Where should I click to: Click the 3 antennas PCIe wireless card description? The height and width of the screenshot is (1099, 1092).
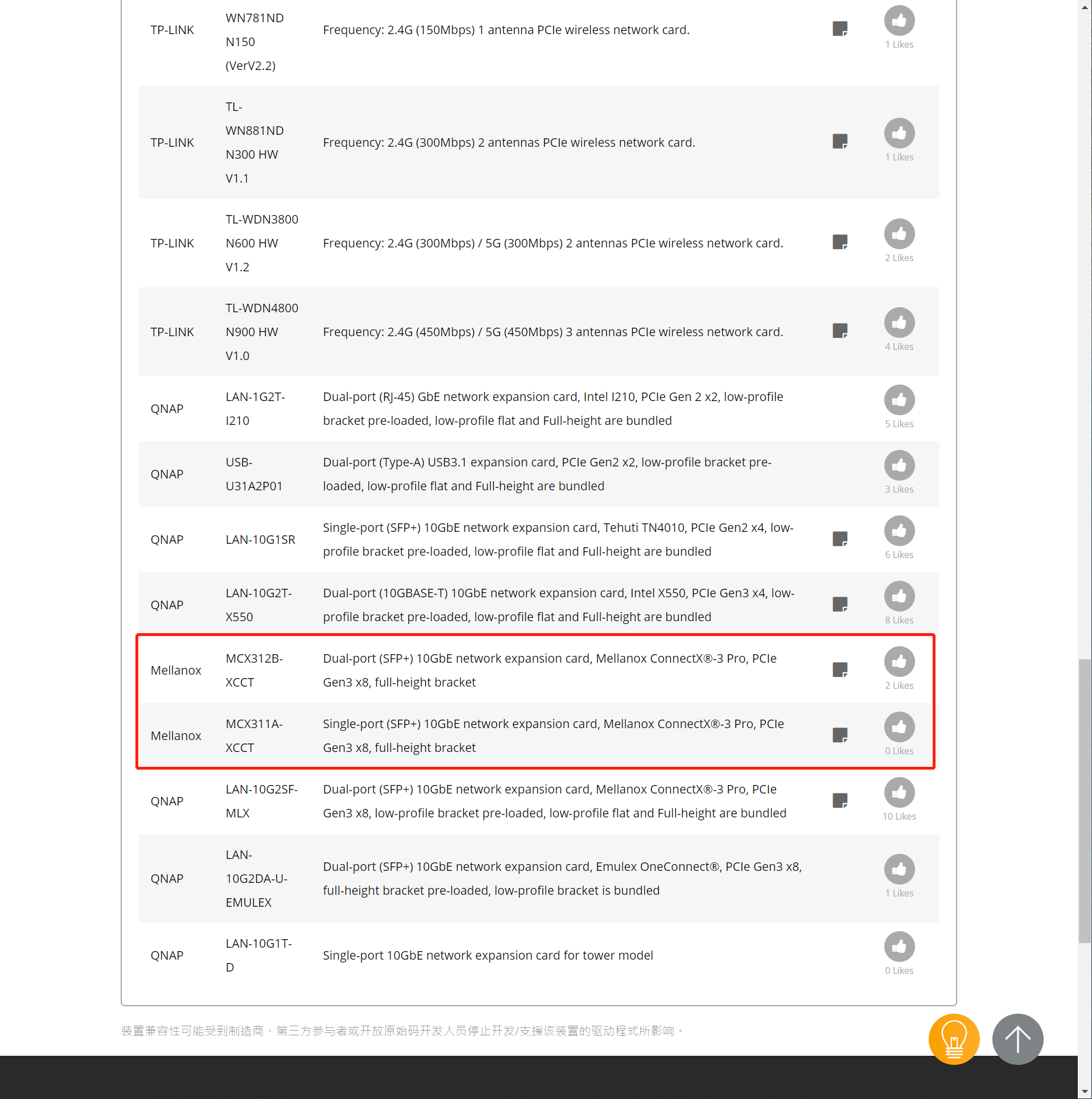click(553, 332)
